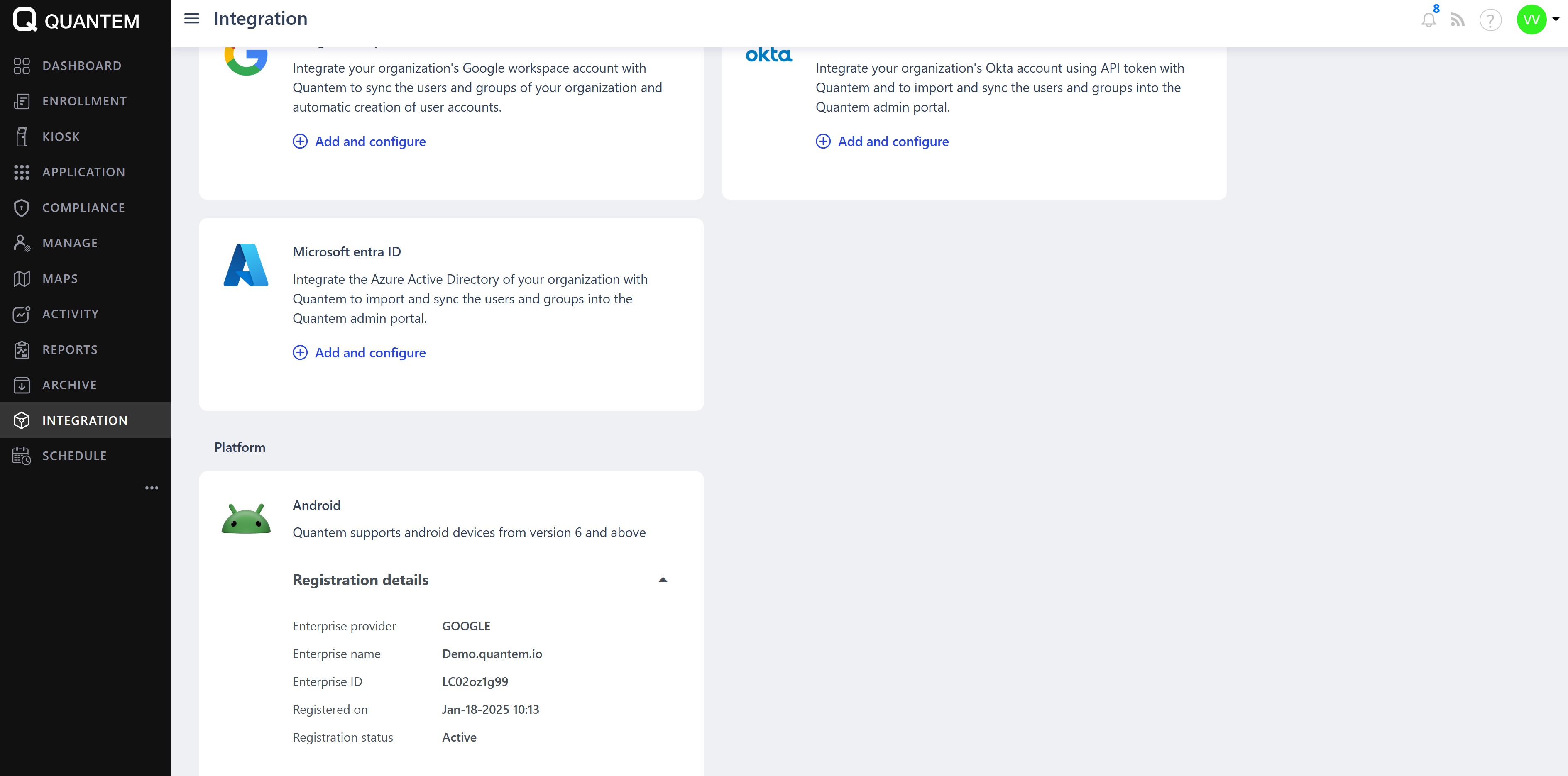The height and width of the screenshot is (776, 1568).
Task: Click the Enterprise ID value LC02oz1g99
Action: pos(475,682)
